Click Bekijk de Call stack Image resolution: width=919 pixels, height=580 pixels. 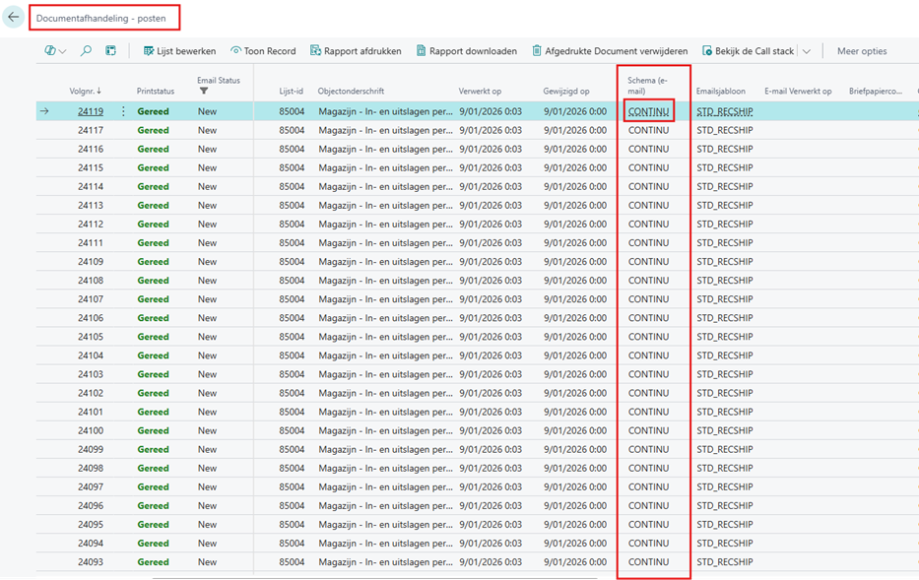[x=747, y=51]
